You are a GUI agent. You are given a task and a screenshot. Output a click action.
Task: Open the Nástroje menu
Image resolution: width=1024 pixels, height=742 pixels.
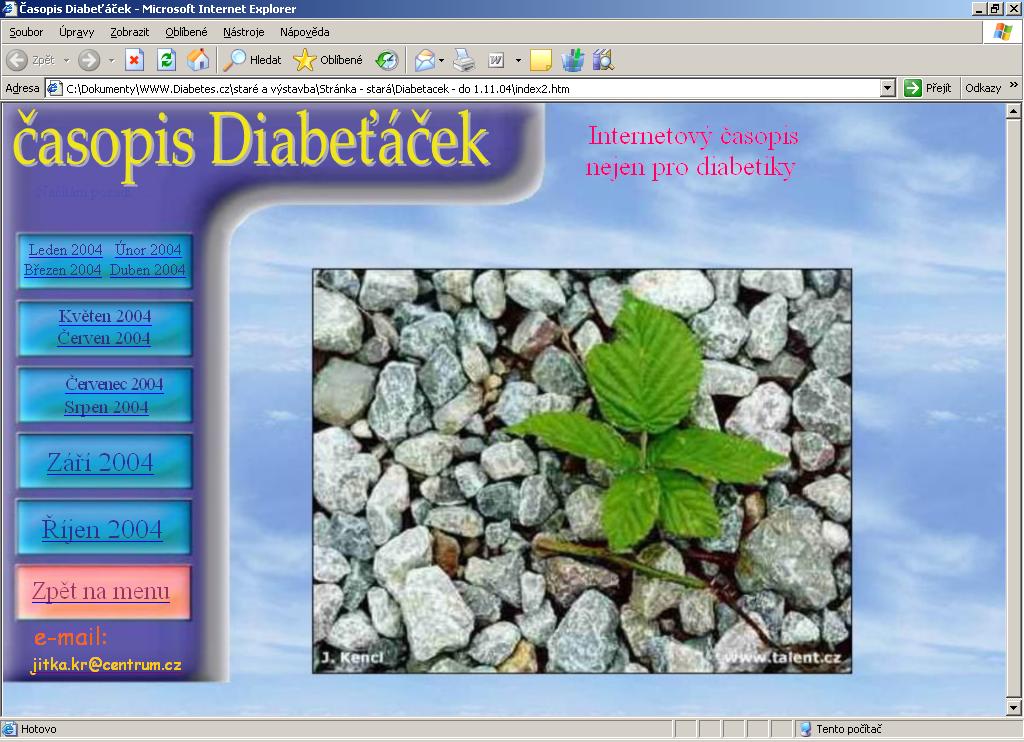[244, 32]
